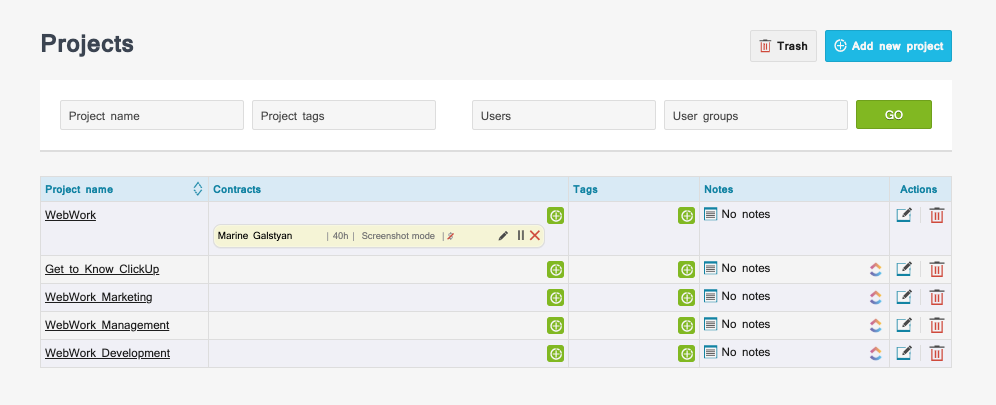Click ClickUp logo in Get to Know ClickUp row
The image size is (996, 405).
point(876,270)
